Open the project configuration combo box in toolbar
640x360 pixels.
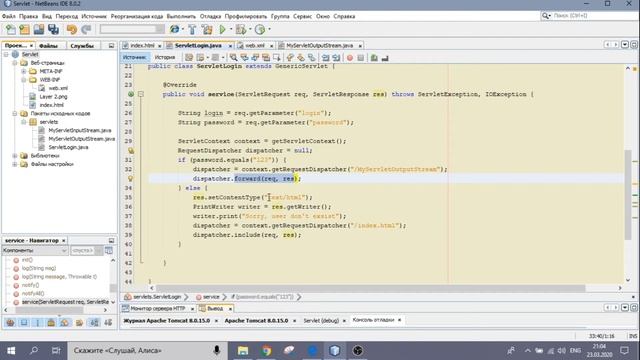pyautogui.click(x=132, y=29)
